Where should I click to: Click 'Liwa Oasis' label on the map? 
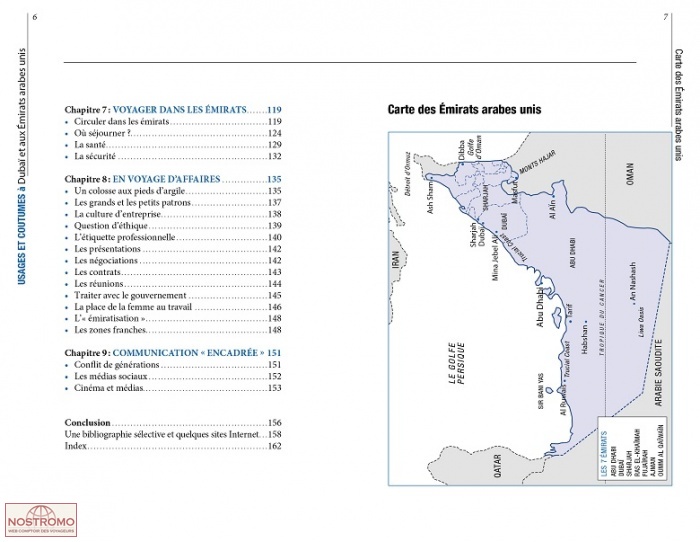pyautogui.click(x=642, y=321)
